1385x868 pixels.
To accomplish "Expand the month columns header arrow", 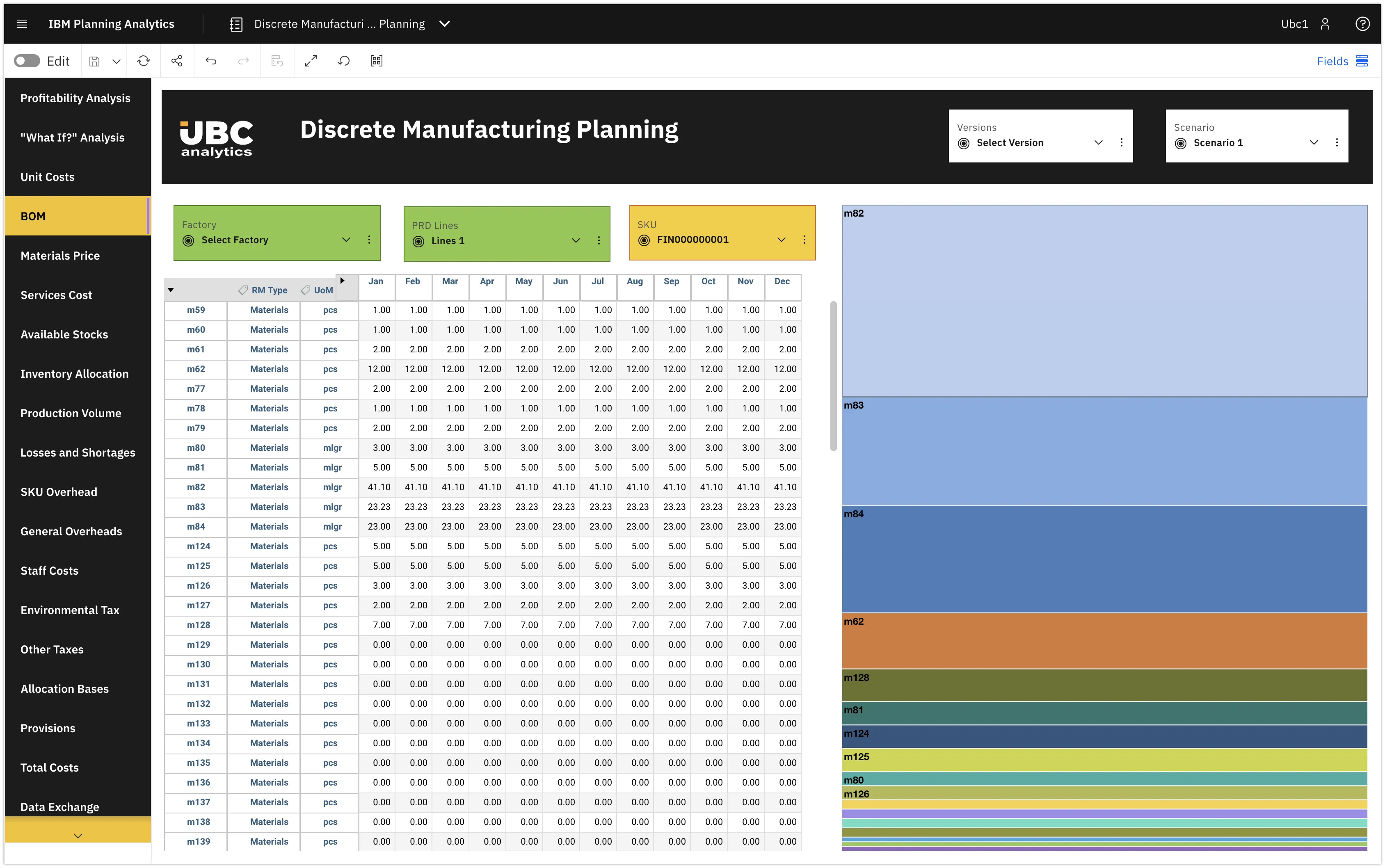I will click(342, 281).
